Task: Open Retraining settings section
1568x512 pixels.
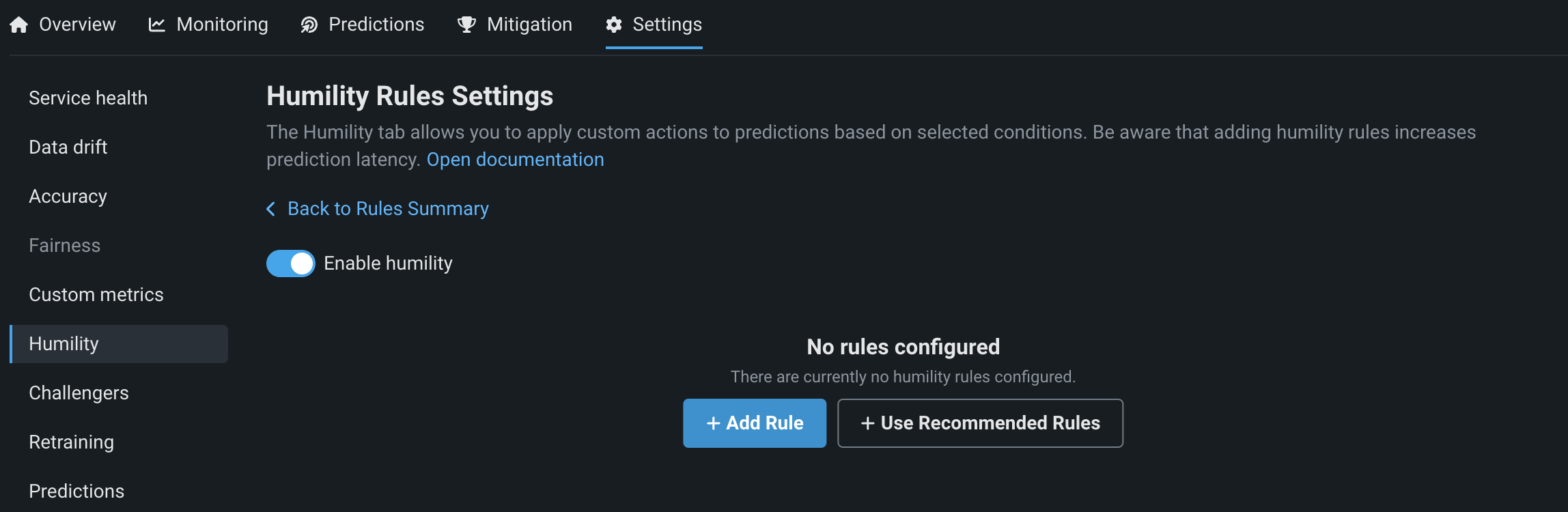Action: click(x=72, y=442)
